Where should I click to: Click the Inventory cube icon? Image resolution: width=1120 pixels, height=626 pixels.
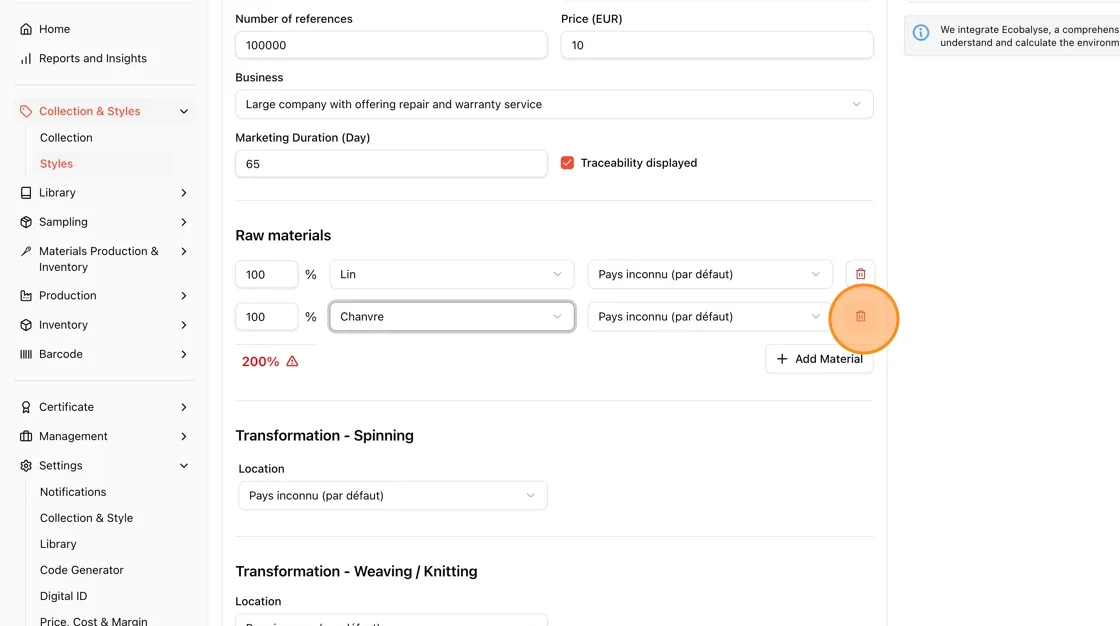(26, 325)
